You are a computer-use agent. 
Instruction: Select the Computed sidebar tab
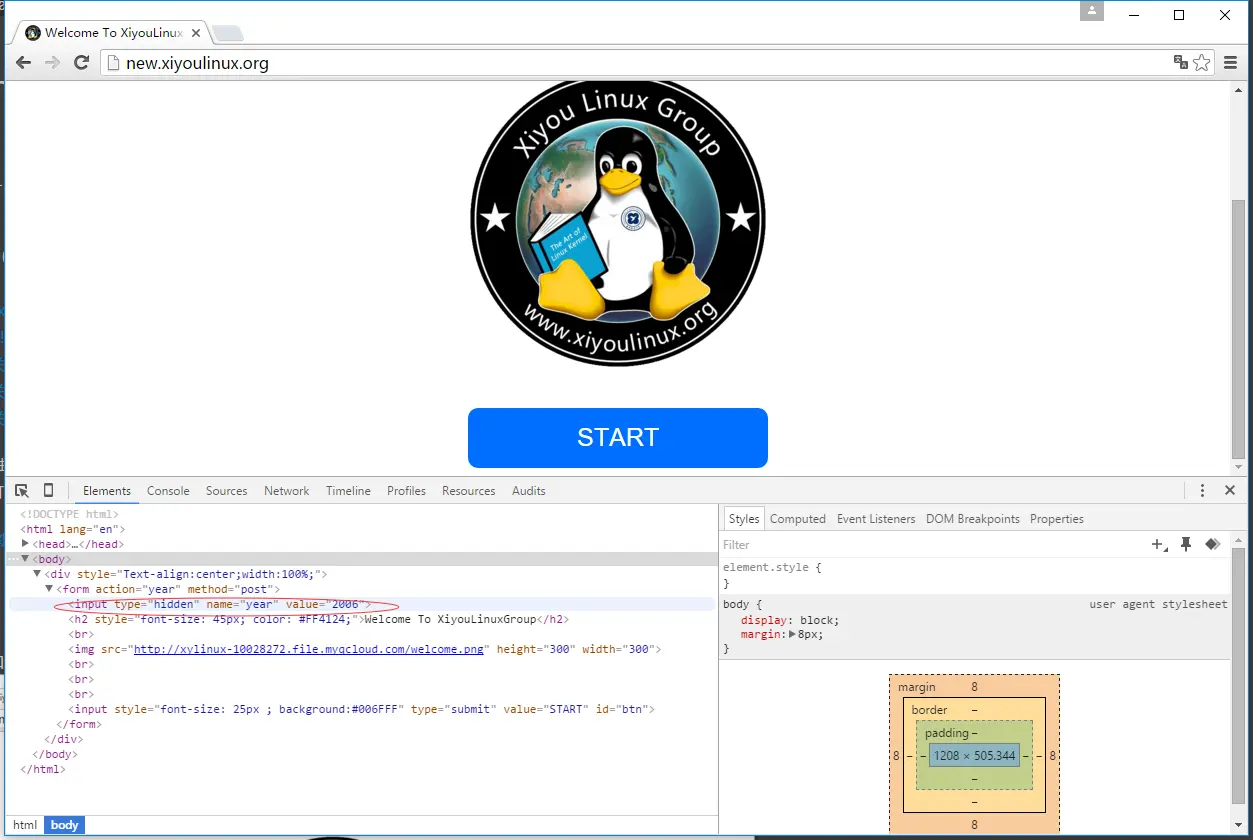click(798, 518)
